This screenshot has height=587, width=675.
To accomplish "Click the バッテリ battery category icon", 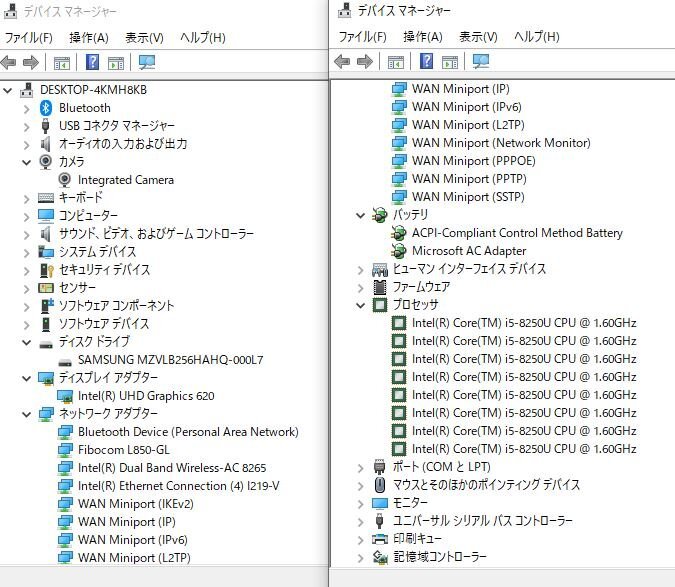I will 380,215.
